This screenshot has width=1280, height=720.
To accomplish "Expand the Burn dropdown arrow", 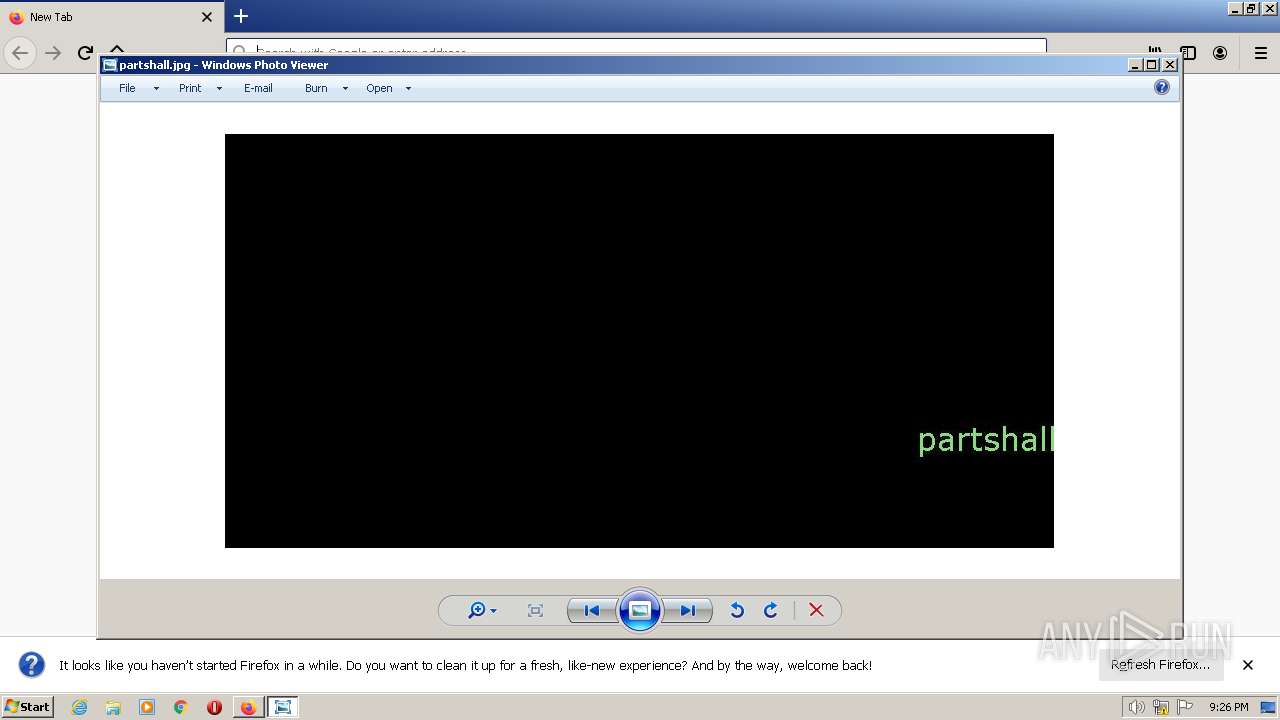I will coord(345,89).
